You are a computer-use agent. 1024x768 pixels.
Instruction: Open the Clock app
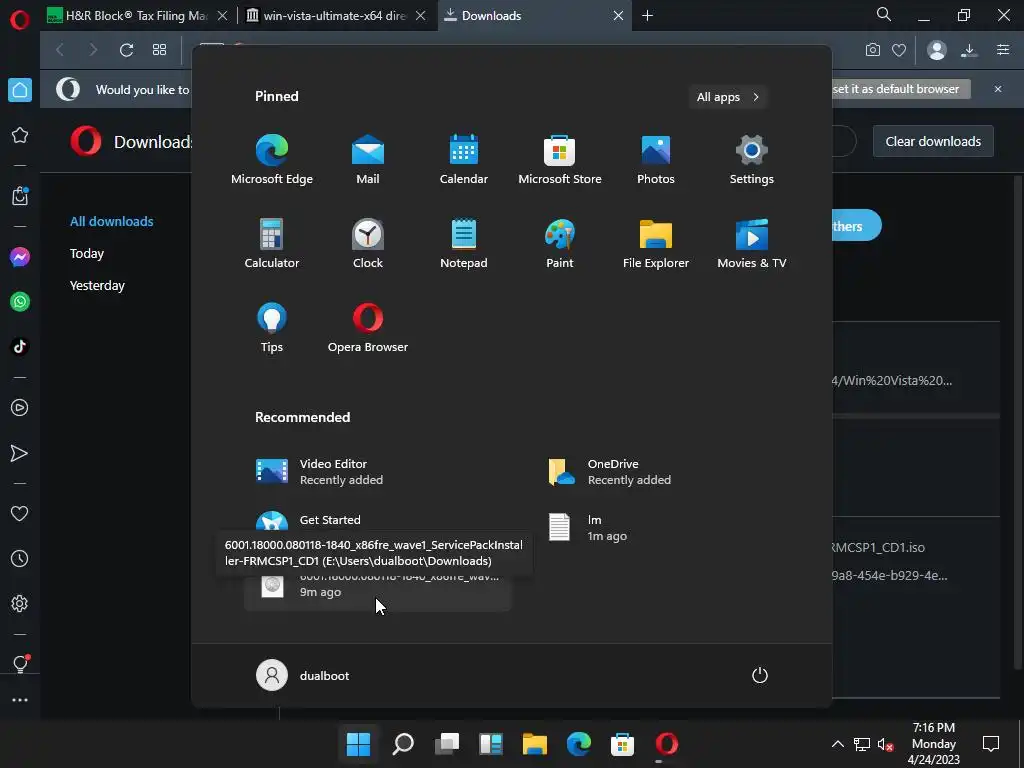click(368, 244)
